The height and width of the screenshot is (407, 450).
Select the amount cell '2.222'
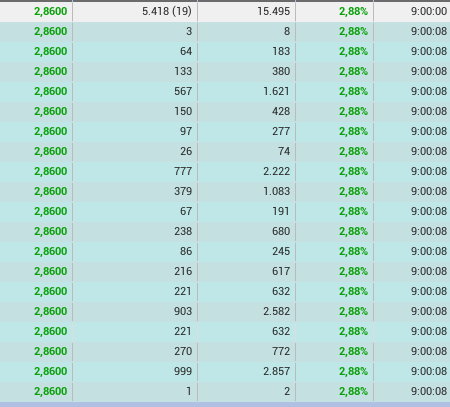tap(246, 171)
